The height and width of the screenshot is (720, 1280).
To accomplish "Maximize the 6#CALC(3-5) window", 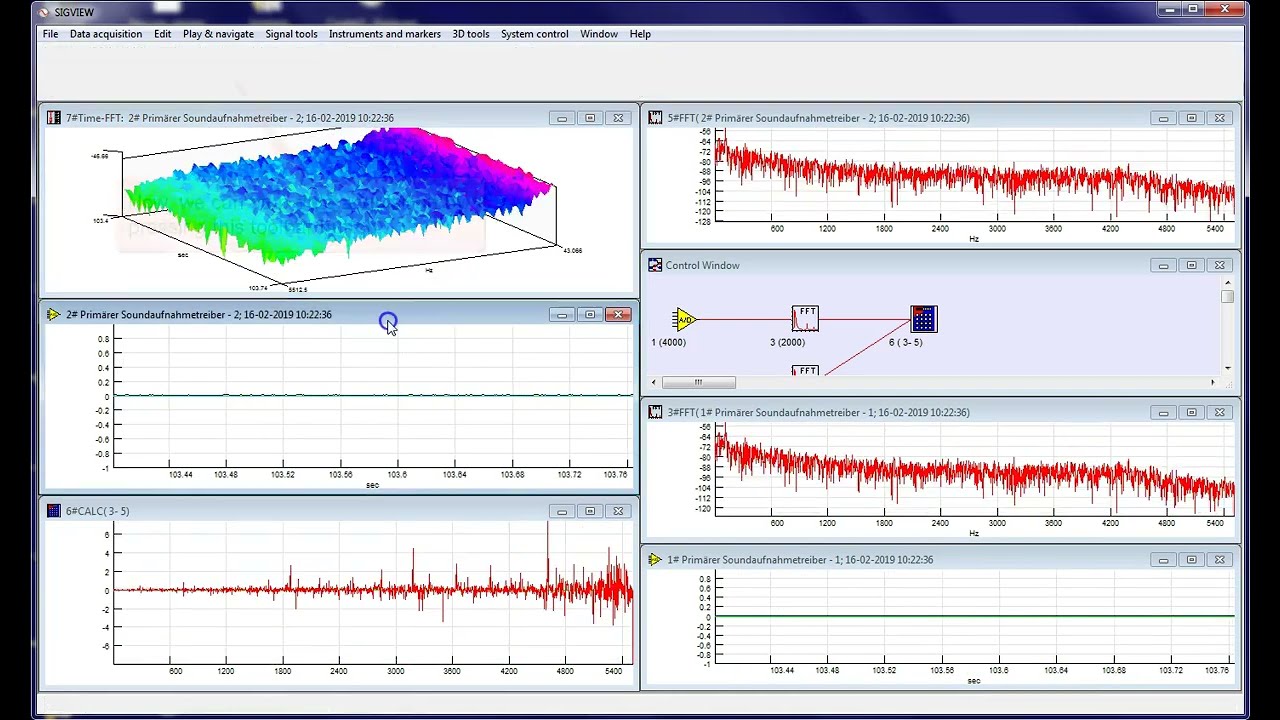I will pyautogui.click(x=590, y=511).
